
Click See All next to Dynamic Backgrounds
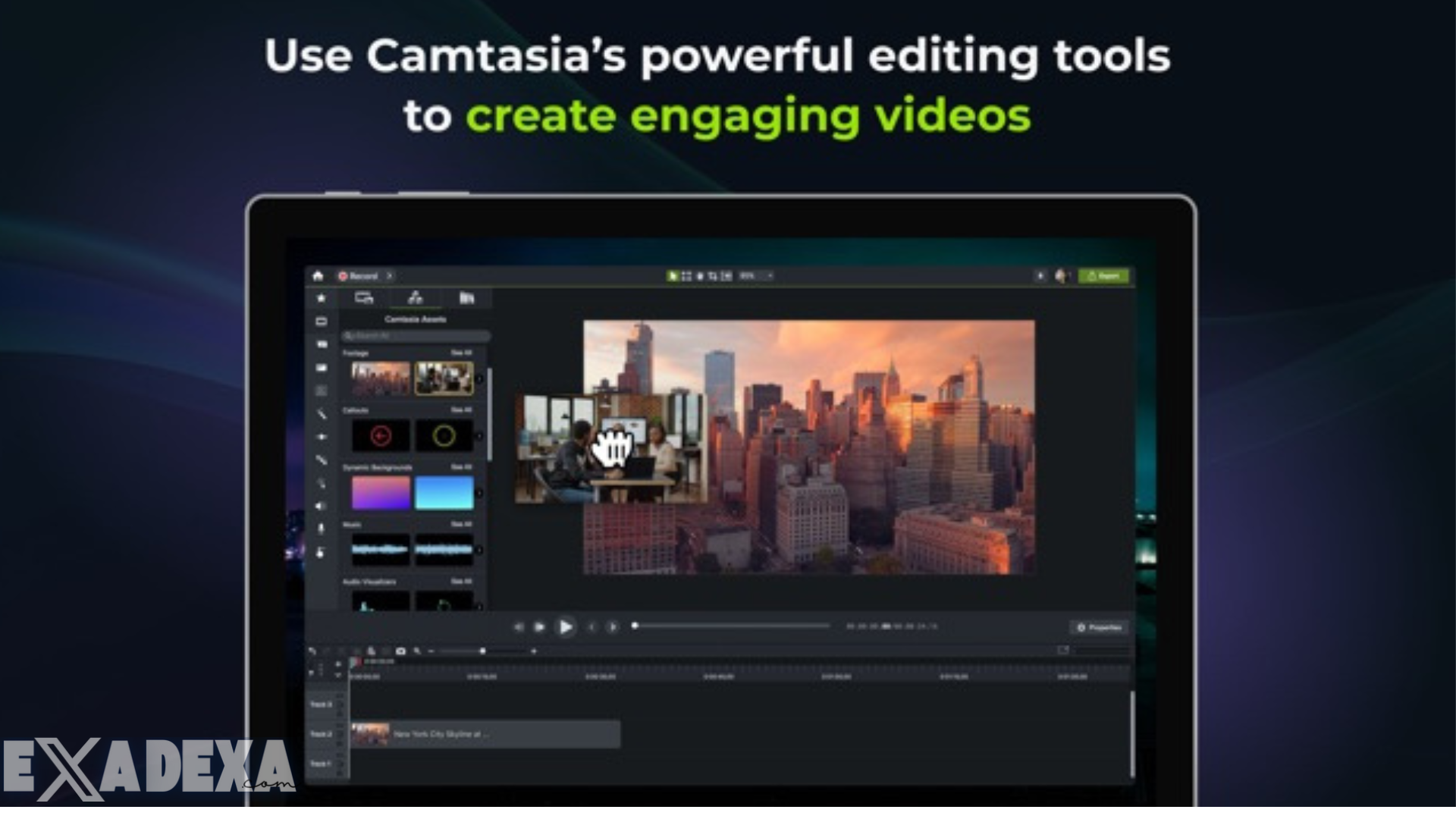point(462,466)
